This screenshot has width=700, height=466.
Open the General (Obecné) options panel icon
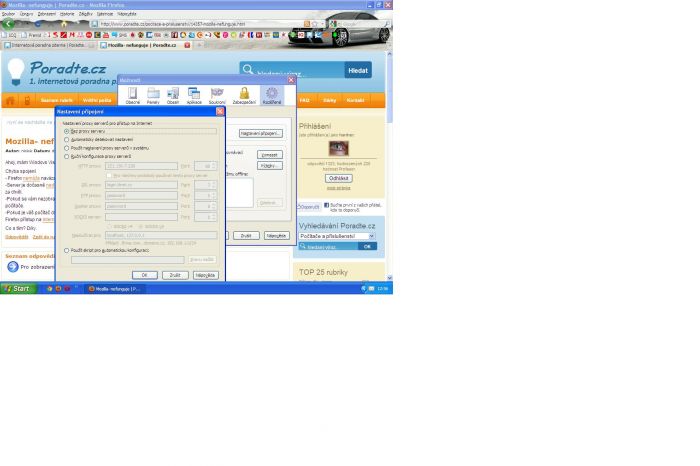click(x=133, y=96)
